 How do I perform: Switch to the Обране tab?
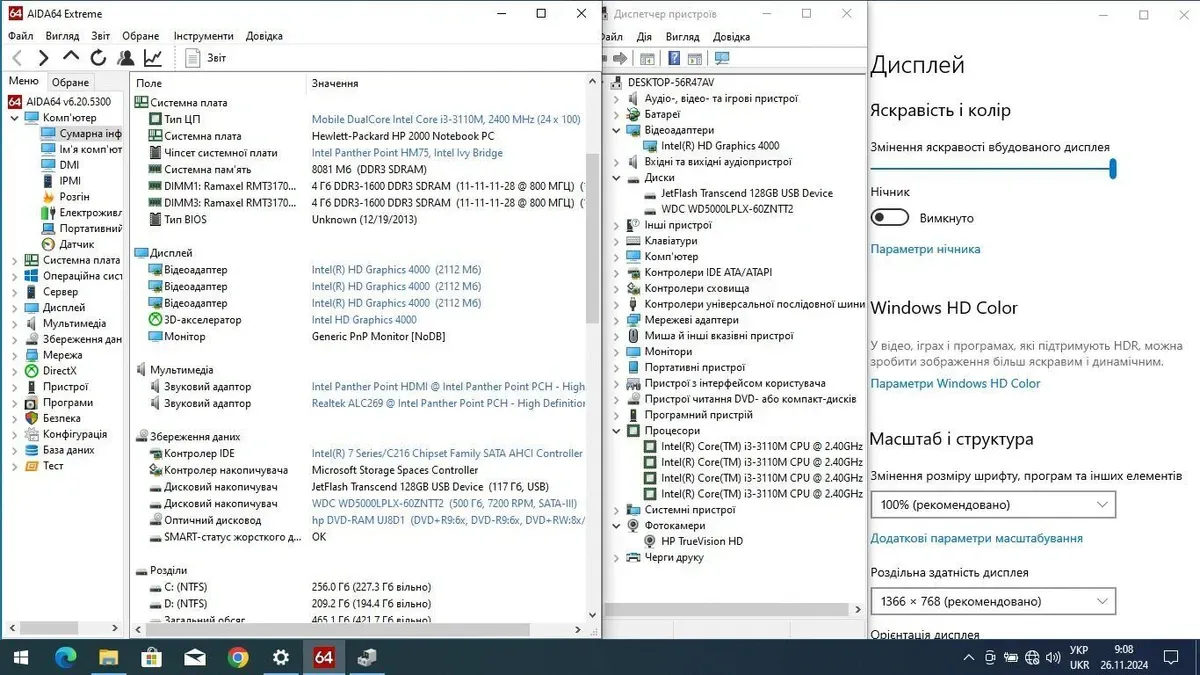[x=70, y=82]
